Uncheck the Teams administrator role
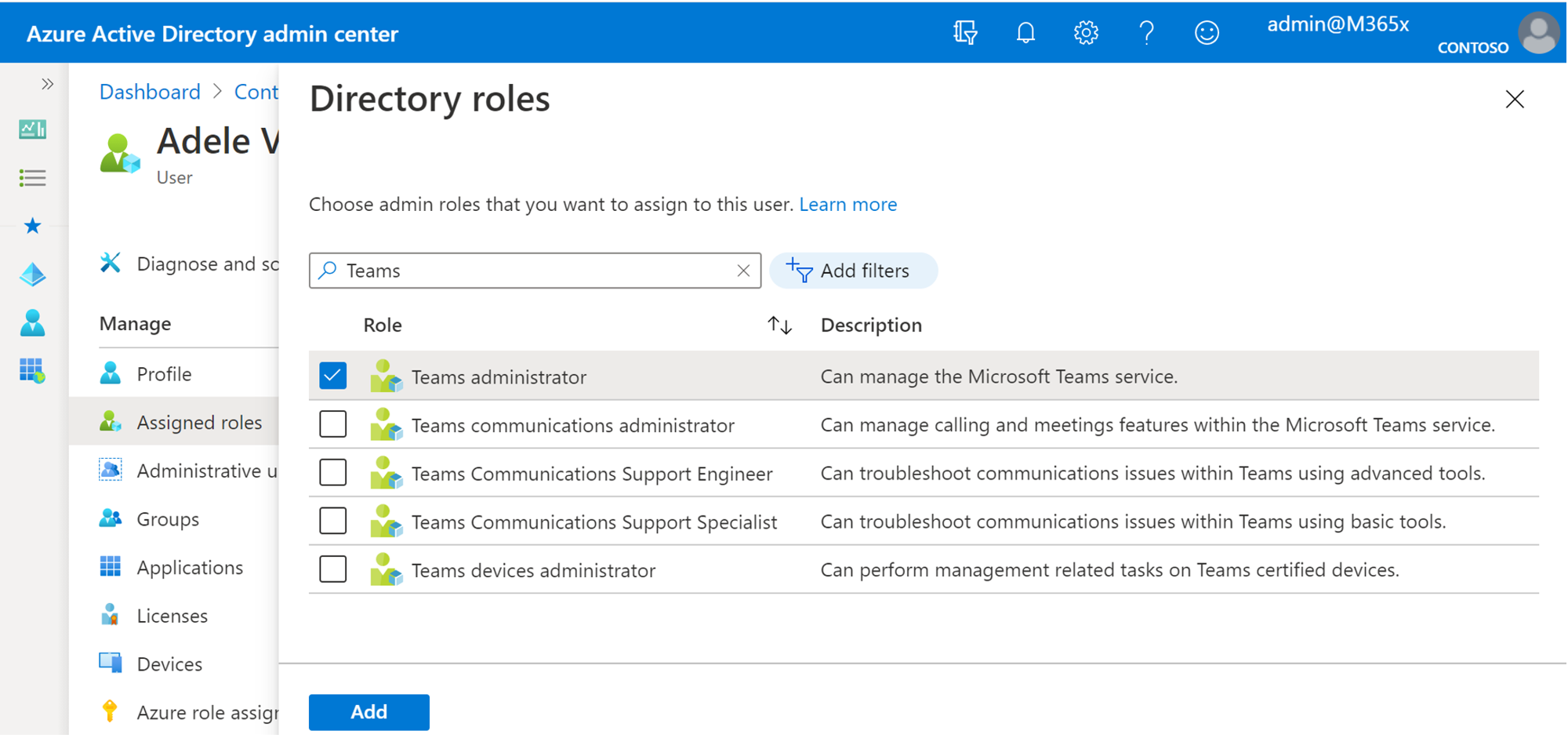 pyautogui.click(x=332, y=376)
